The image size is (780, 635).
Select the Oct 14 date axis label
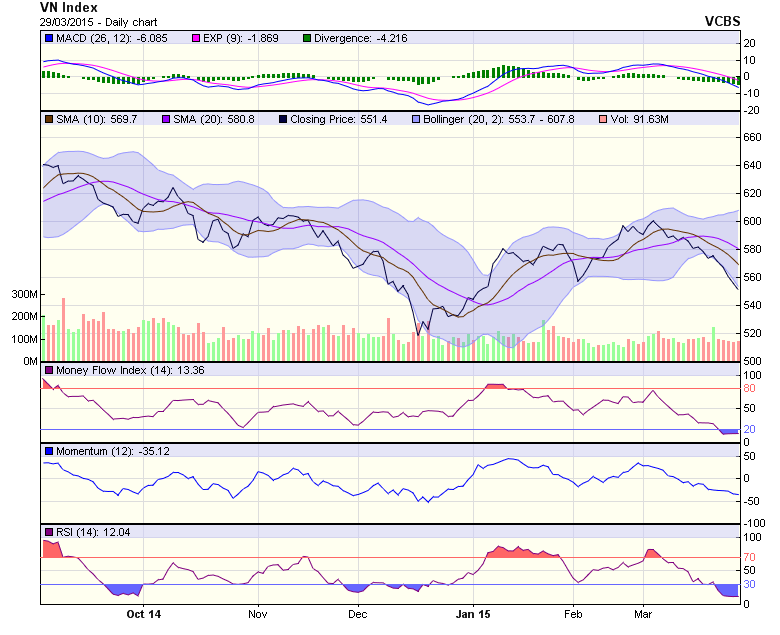(x=144, y=614)
